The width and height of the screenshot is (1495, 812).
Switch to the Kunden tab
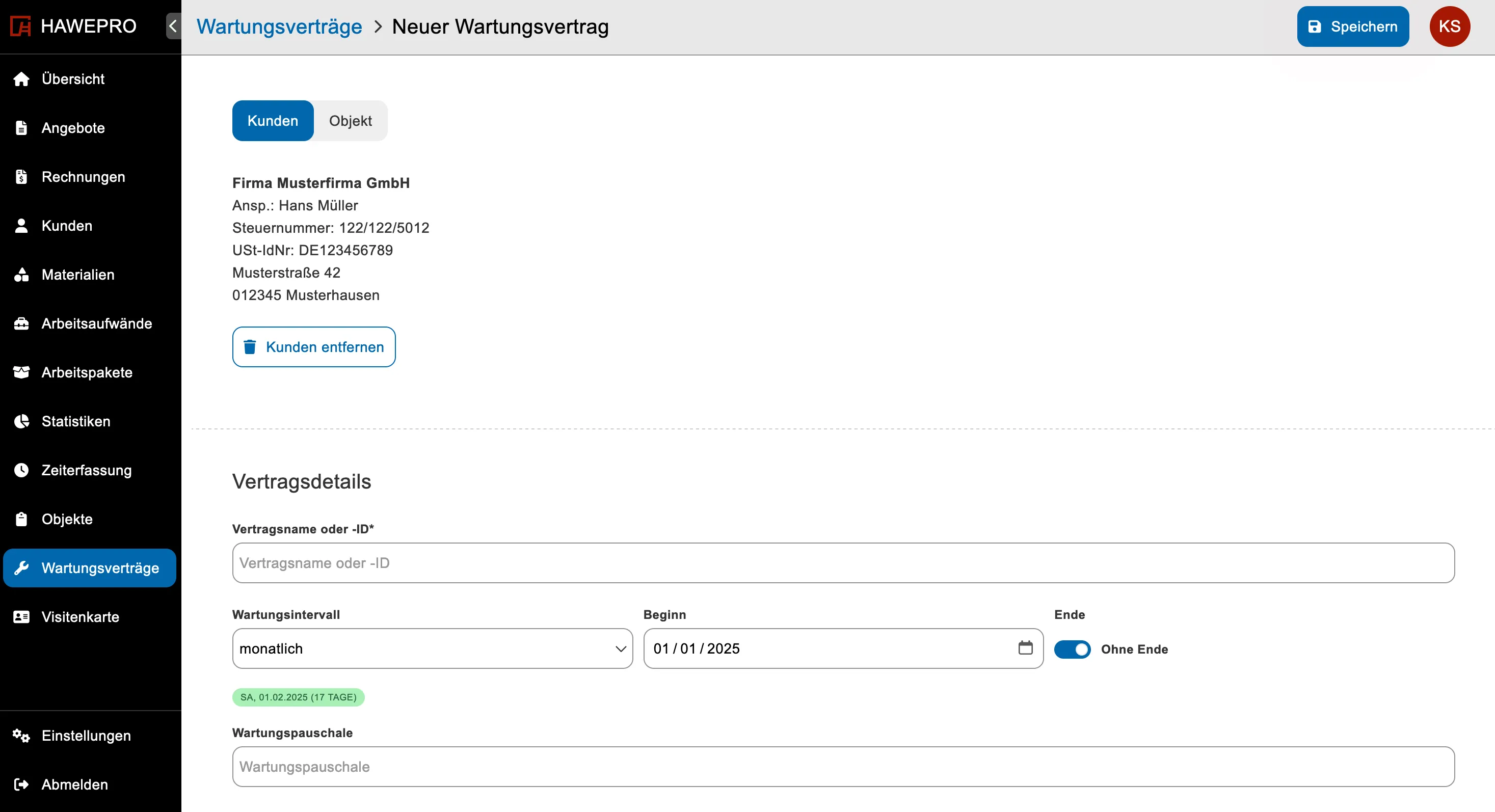[x=273, y=121]
